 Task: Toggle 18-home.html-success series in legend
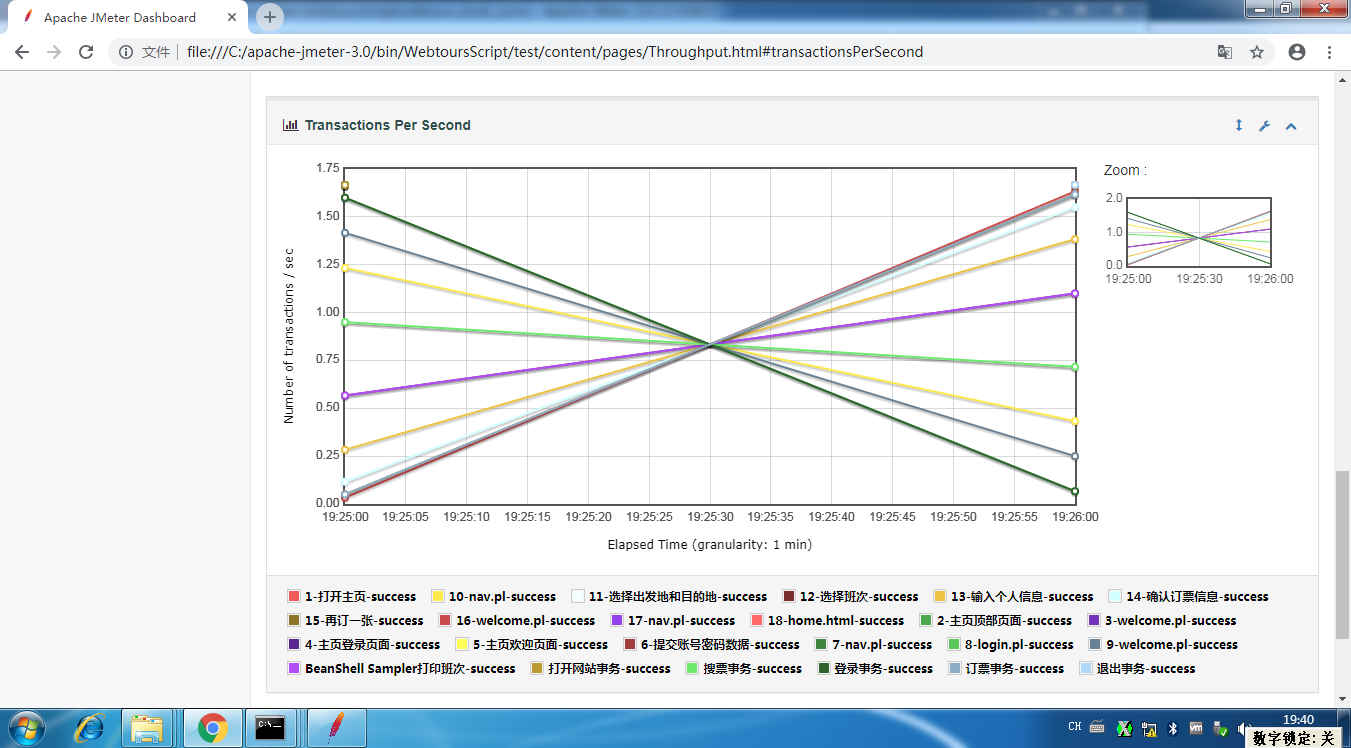[x=827, y=620]
